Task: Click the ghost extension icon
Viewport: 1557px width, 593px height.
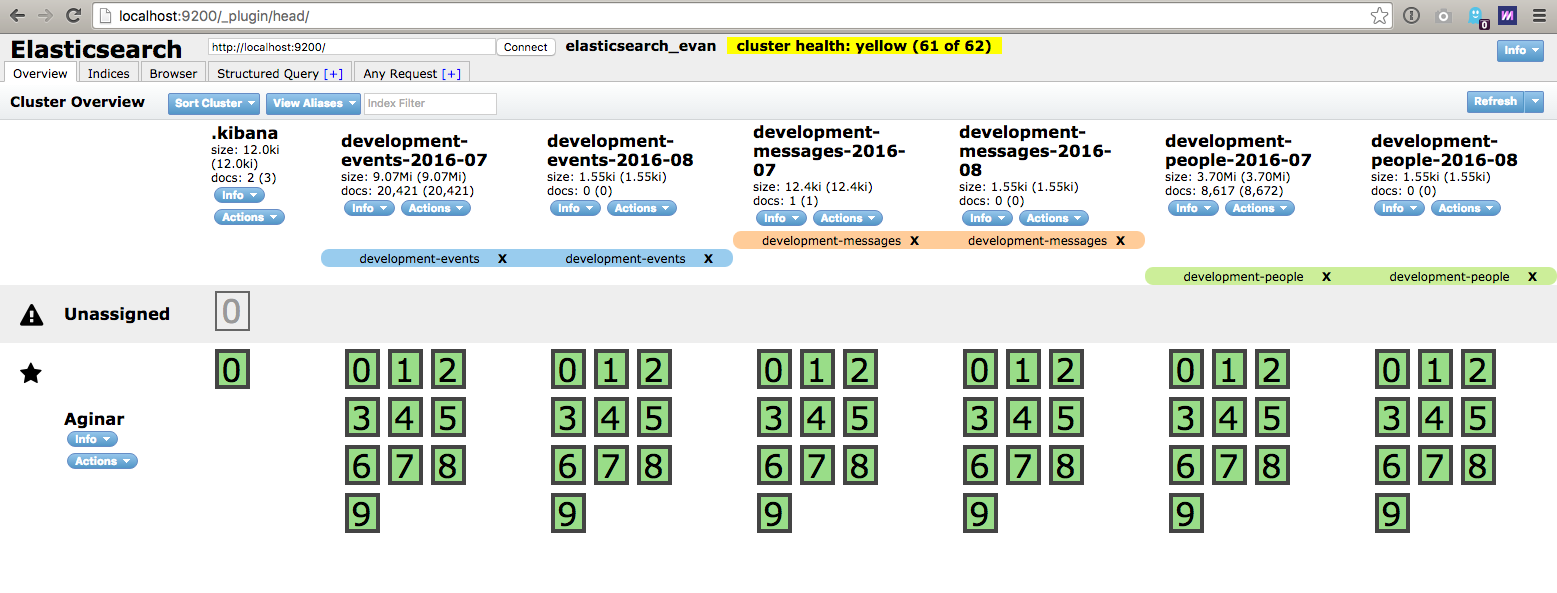Action: point(1476,16)
